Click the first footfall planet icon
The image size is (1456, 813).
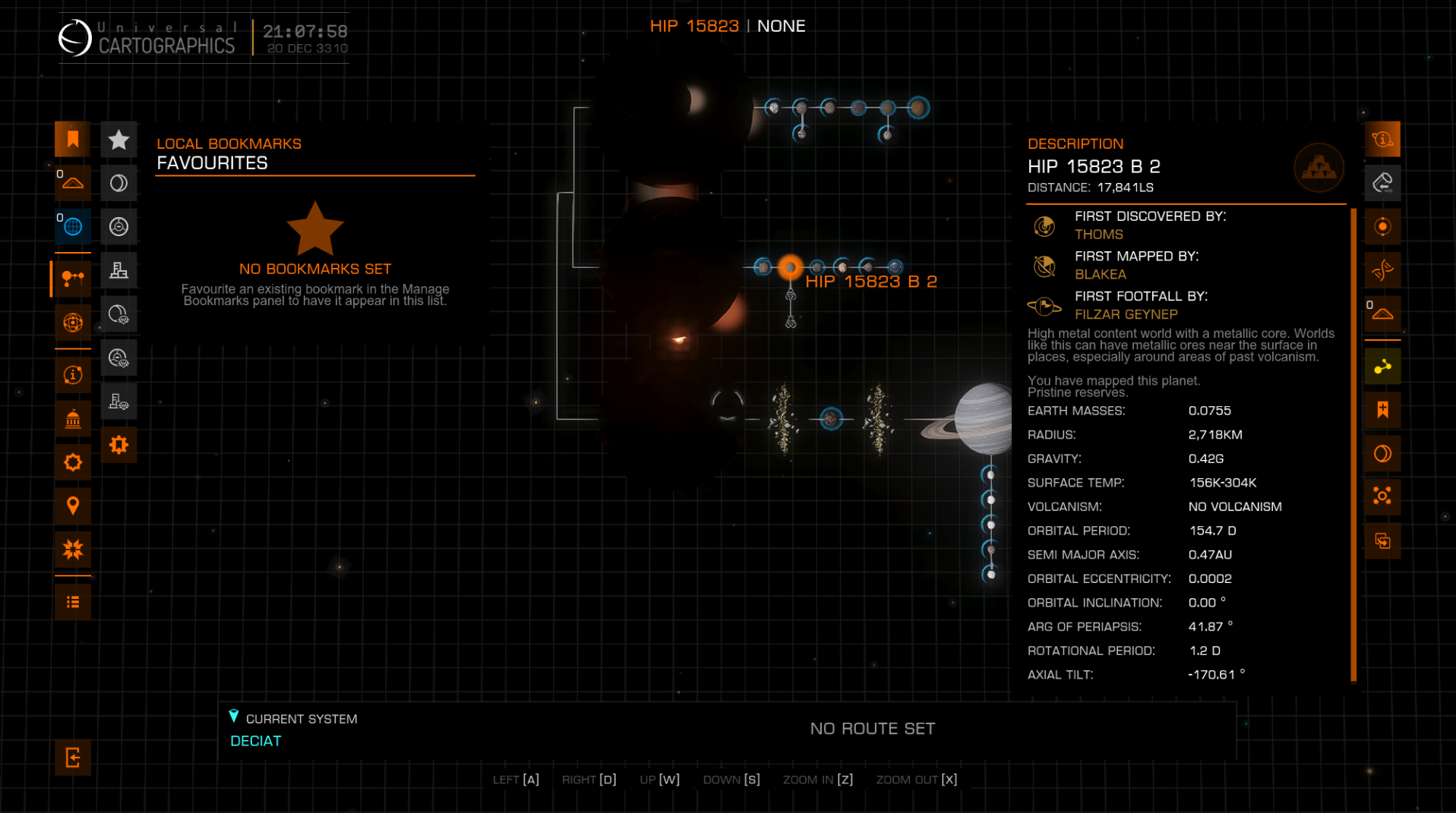(x=1044, y=306)
